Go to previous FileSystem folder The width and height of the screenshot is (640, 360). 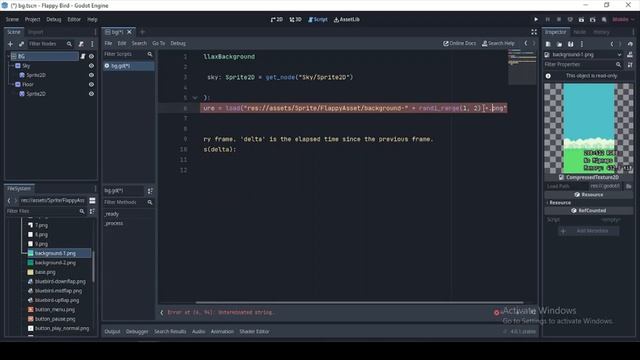[9, 200]
